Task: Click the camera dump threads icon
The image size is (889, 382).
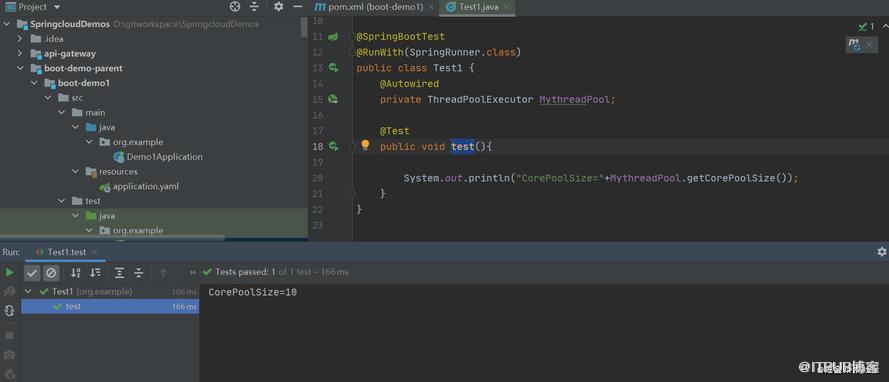Action: click(9, 355)
